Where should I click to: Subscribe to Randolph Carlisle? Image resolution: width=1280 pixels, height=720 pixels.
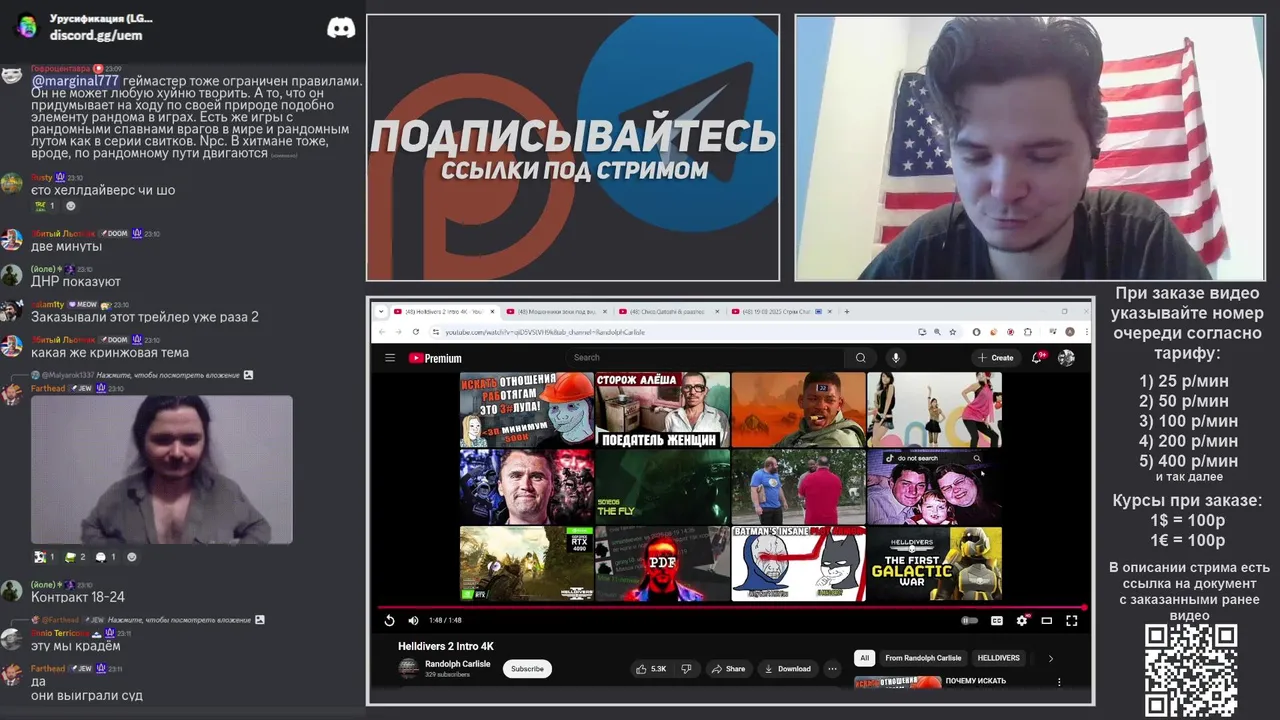point(527,669)
